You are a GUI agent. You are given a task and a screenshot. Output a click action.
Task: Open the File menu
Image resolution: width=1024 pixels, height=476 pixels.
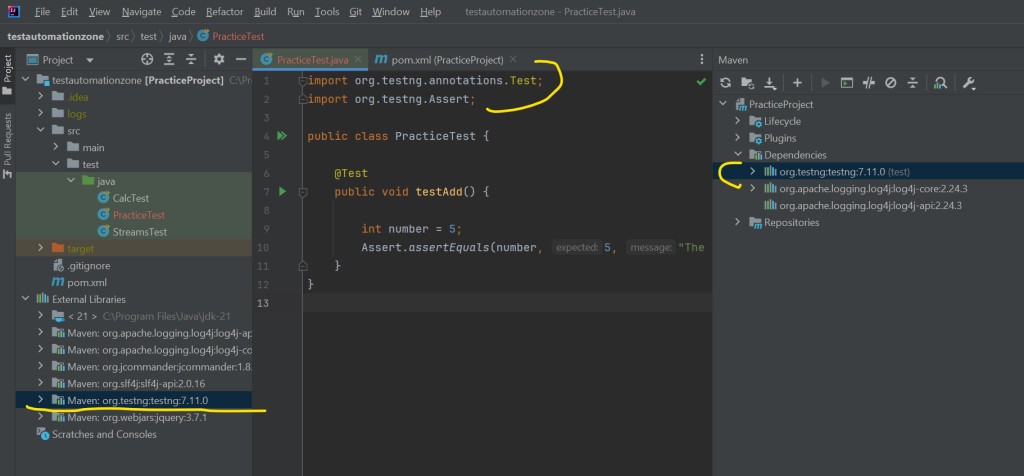[42, 12]
